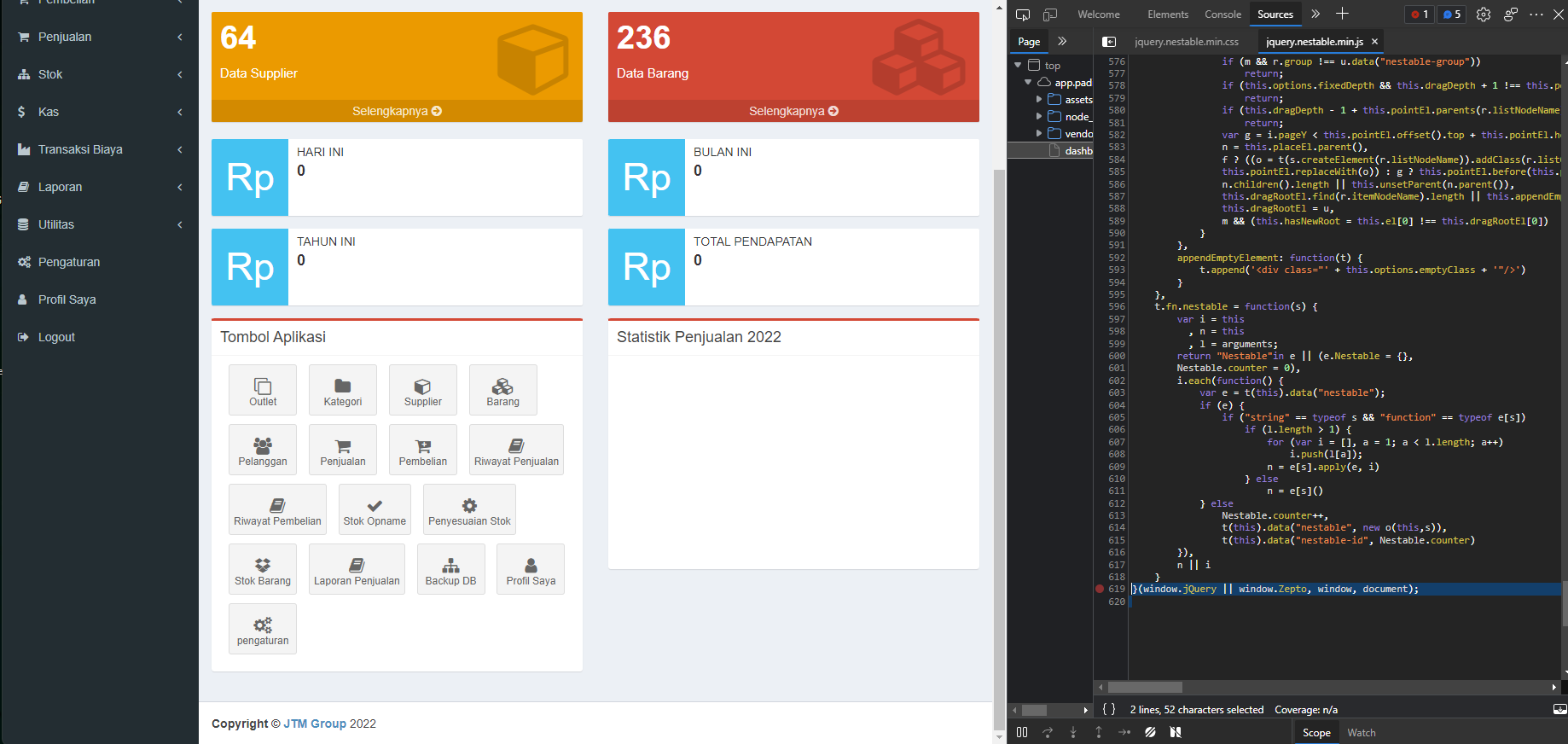1568x744 pixels.
Task: Expand the Utilitas sidebar menu
Action: point(100,224)
